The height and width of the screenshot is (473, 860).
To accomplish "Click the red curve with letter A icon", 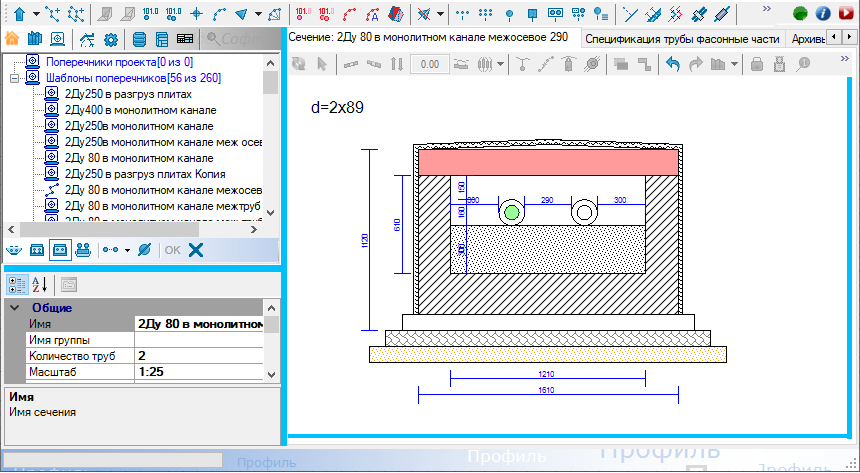I will (x=372, y=13).
